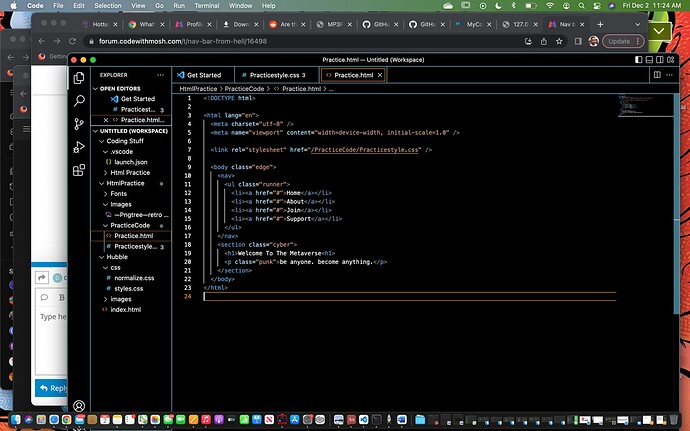Screen dimensions: 690x431
Task: Click the Reply button on the forum
Action: pyautogui.click(x=52, y=388)
